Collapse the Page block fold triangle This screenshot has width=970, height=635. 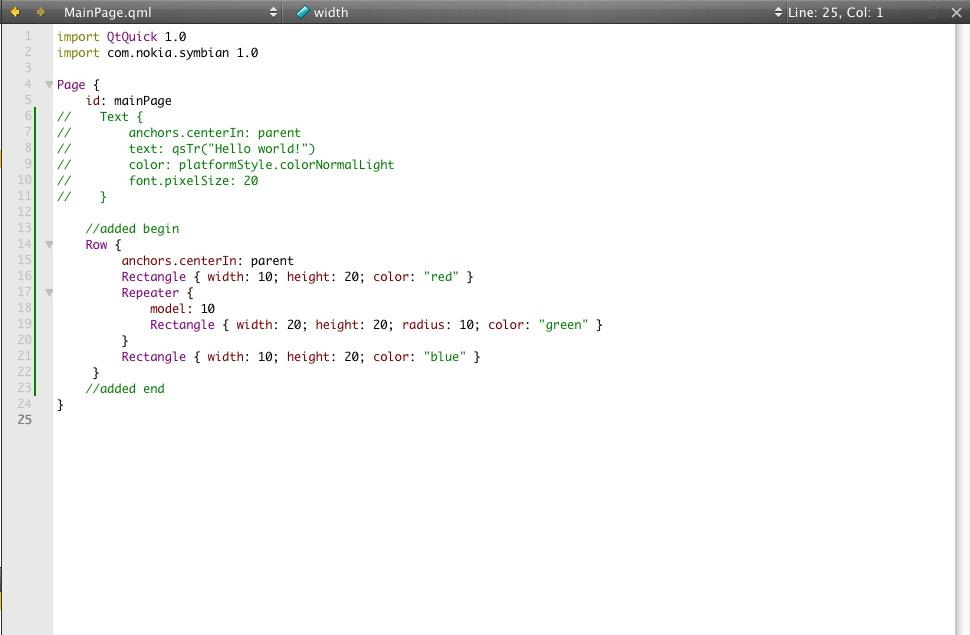pyautogui.click(x=49, y=85)
